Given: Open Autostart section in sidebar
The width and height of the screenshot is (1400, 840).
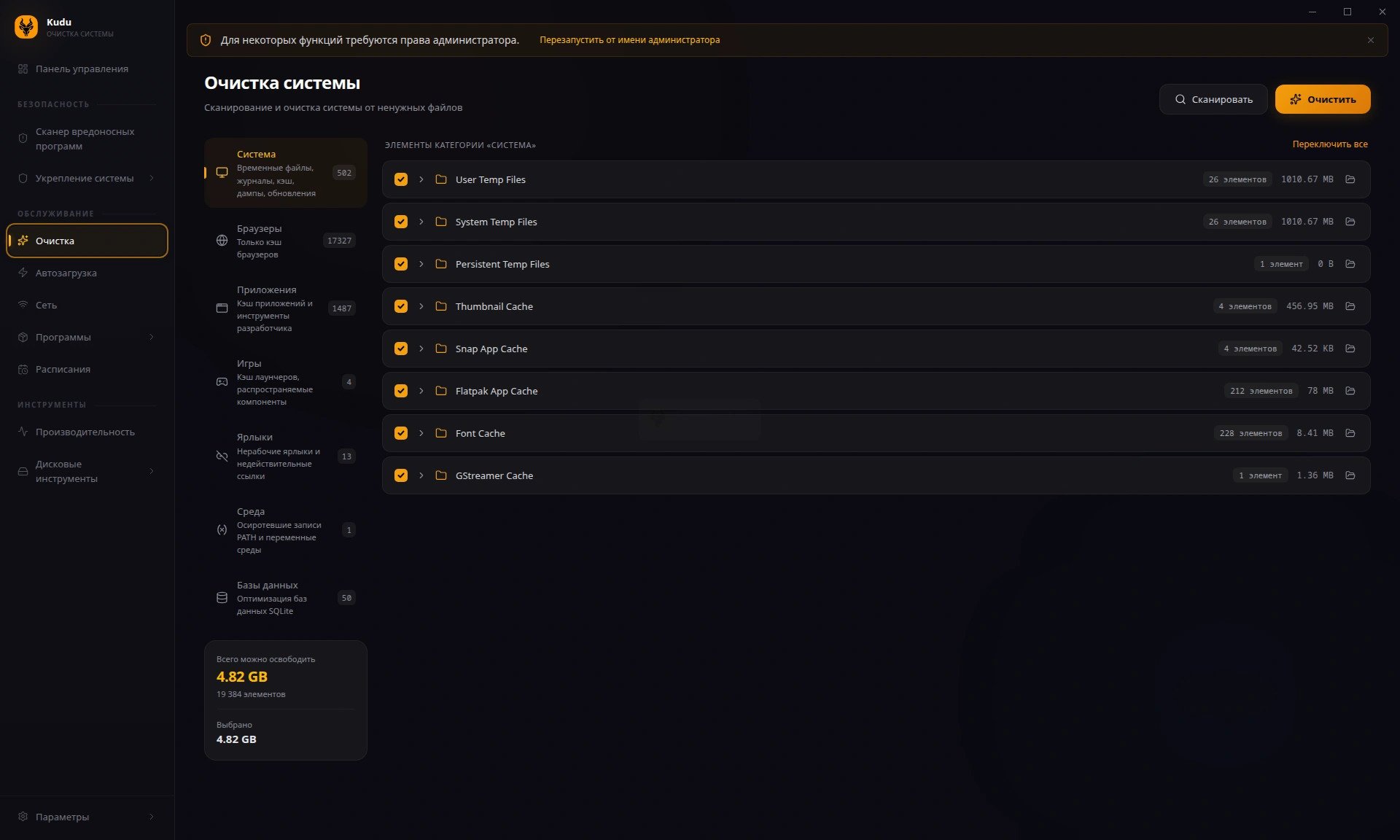Looking at the screenshot, I should click(66, 273).
